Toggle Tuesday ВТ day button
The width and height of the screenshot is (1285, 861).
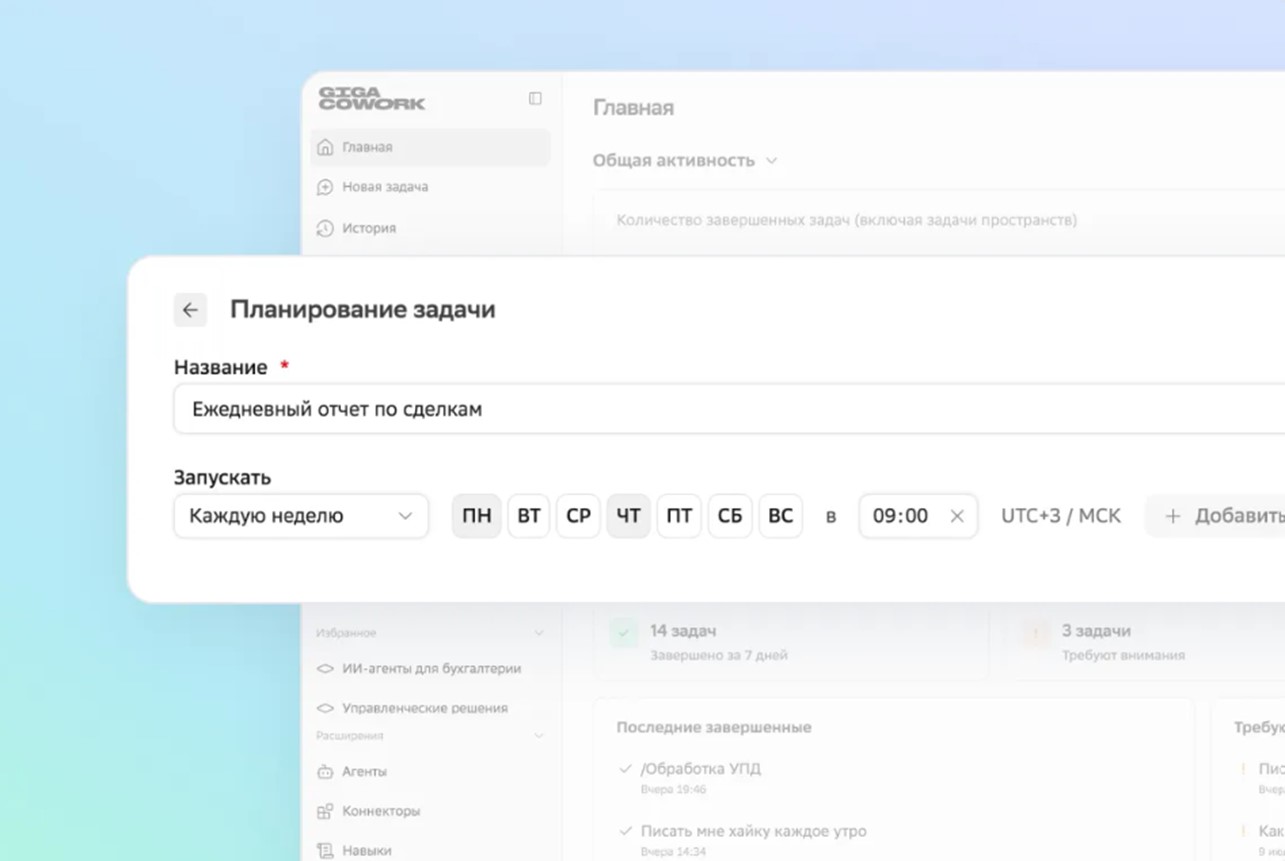tap(529, 516)
